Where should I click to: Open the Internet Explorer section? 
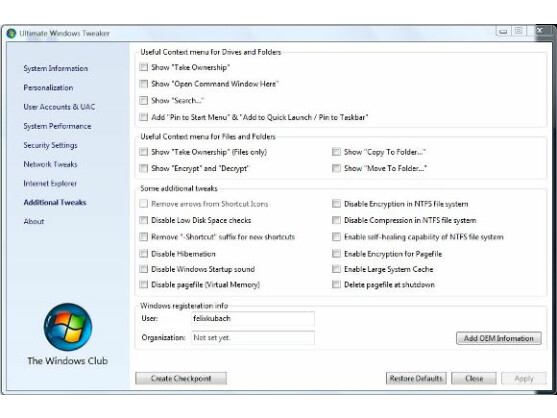tap(50, 183)
